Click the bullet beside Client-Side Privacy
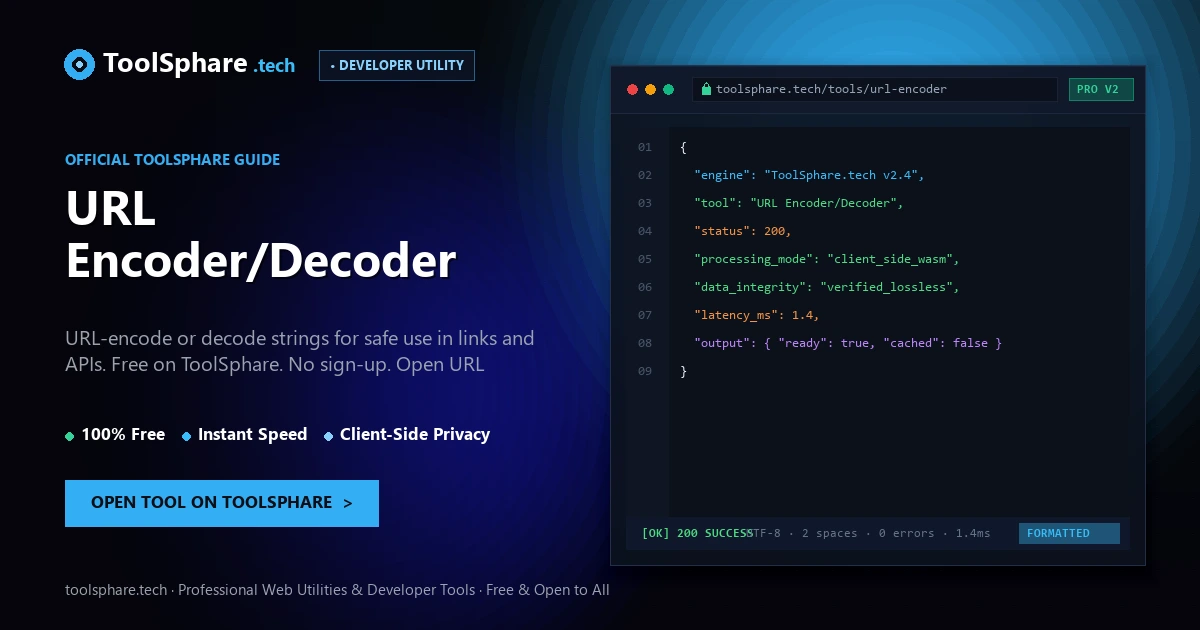1200x630 pixels. coord(329,436)
